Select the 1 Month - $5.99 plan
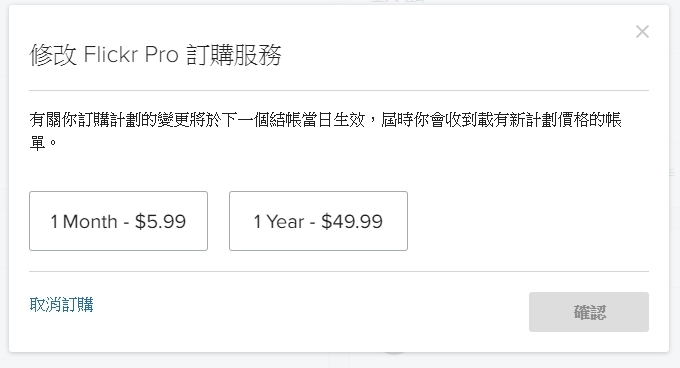The width and height of the screenshot is (680, 368). click(x=118, y=221)
